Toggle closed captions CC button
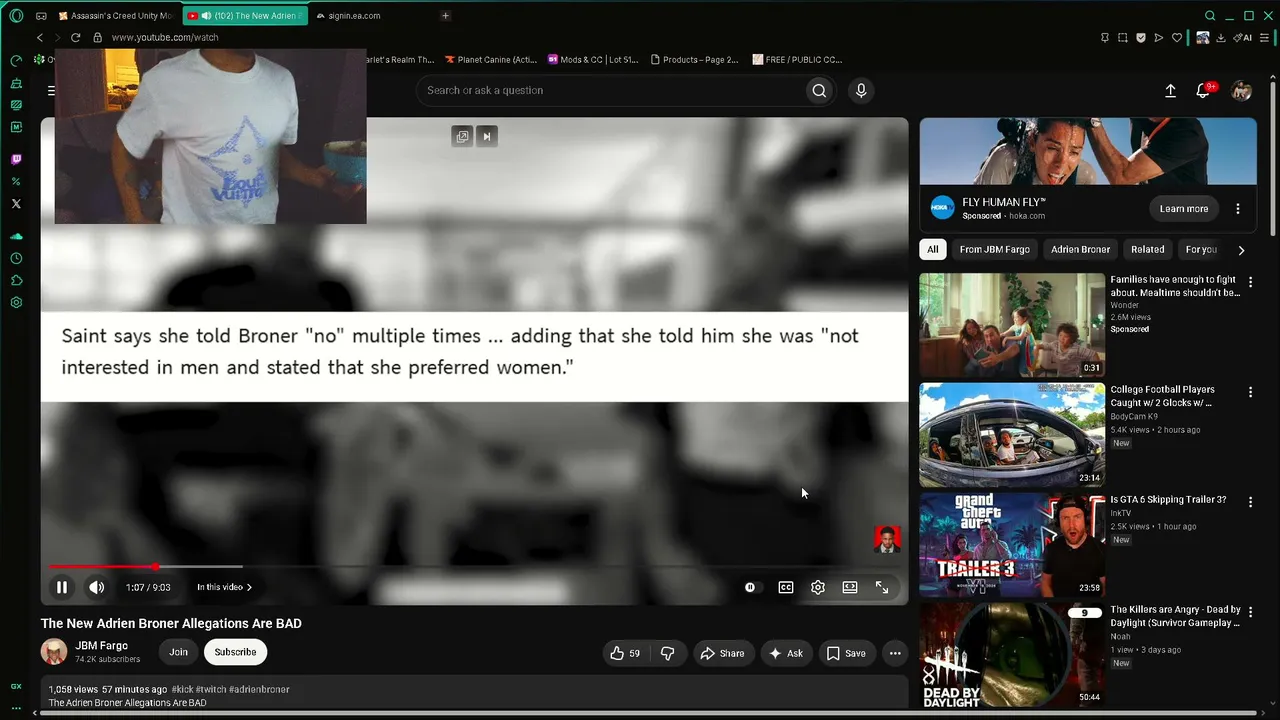Viewport: 1280px width, 720px height. point(786,587)
